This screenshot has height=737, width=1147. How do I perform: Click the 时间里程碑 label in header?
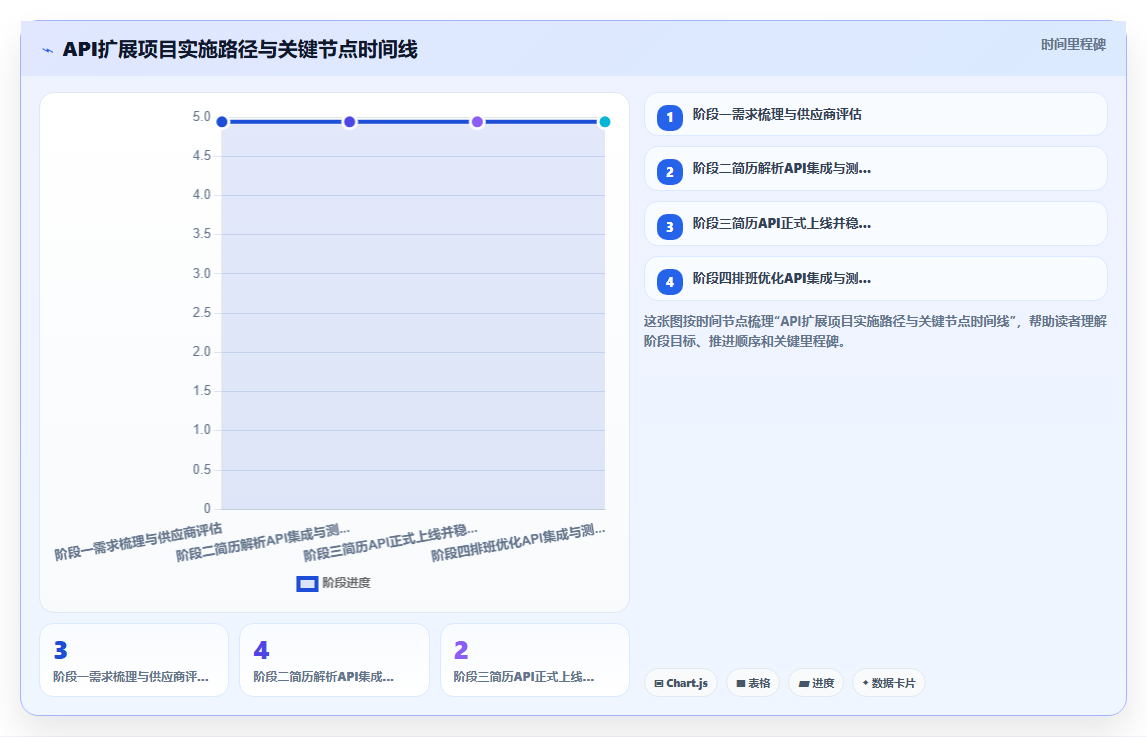pos(1073,45)
